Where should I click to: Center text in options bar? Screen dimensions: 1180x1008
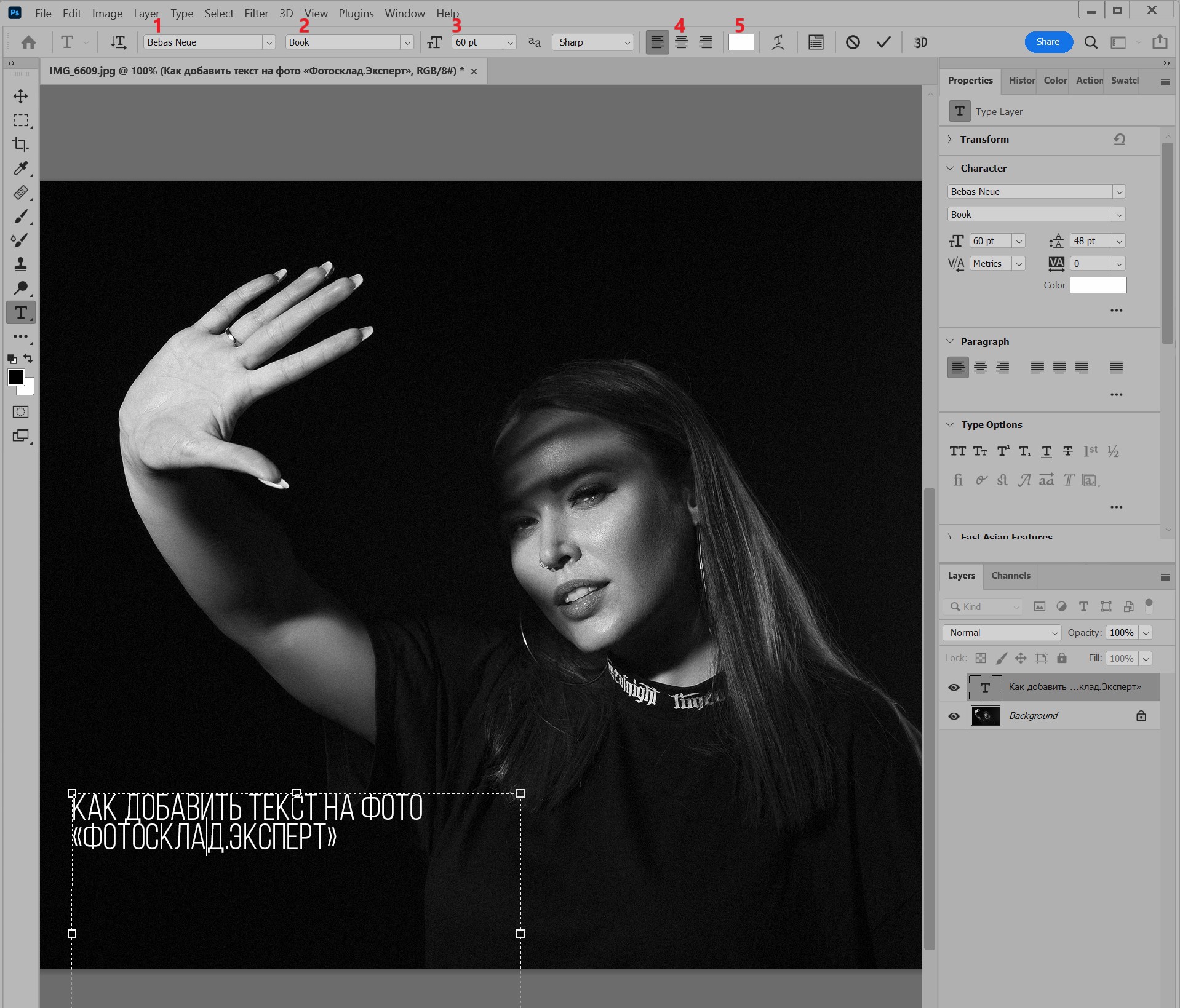[681, 42]
